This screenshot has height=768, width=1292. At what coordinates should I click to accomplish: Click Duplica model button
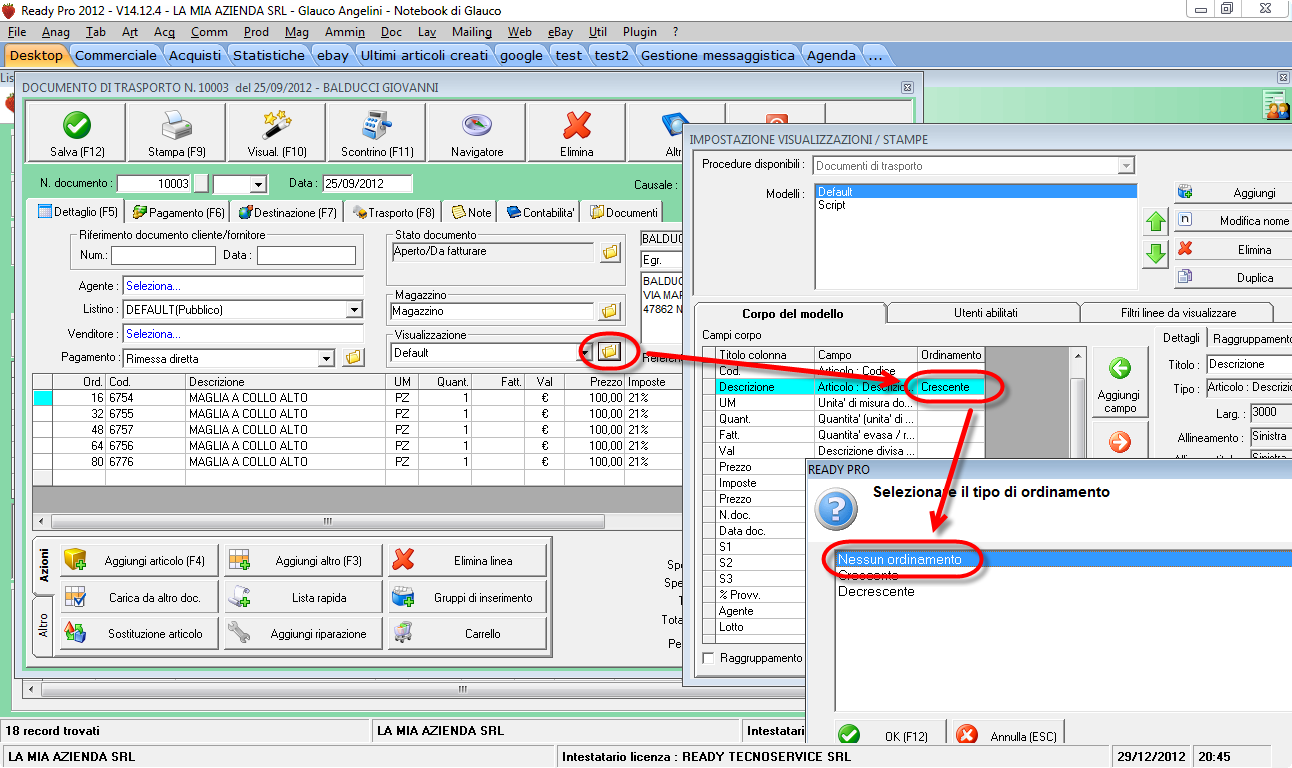click(x=1233, y=277)
